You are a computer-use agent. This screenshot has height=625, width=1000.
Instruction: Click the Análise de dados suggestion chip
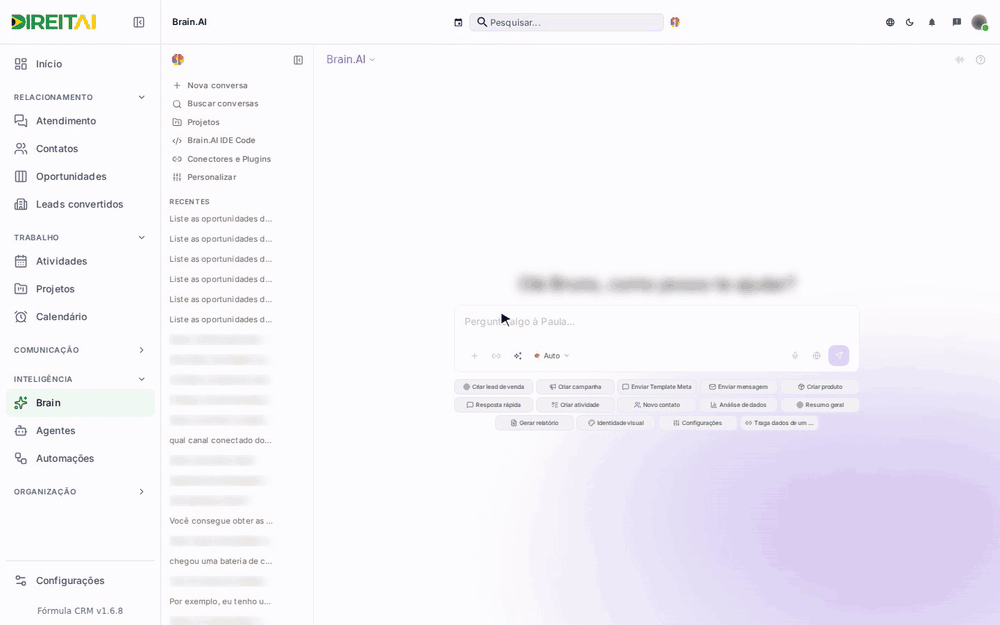click(x=739, y=405)
